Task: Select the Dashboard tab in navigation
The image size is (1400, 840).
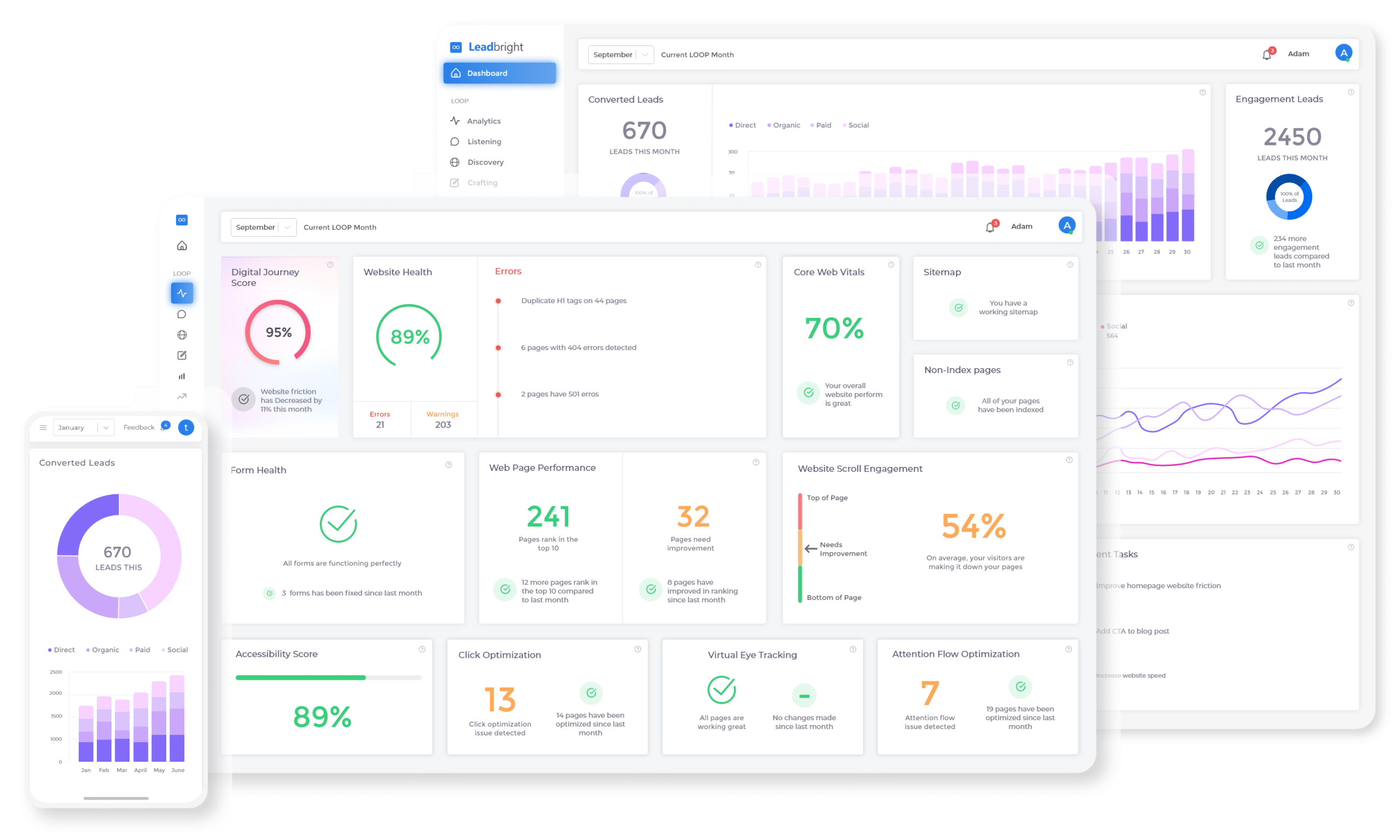Action: [500, 73]
